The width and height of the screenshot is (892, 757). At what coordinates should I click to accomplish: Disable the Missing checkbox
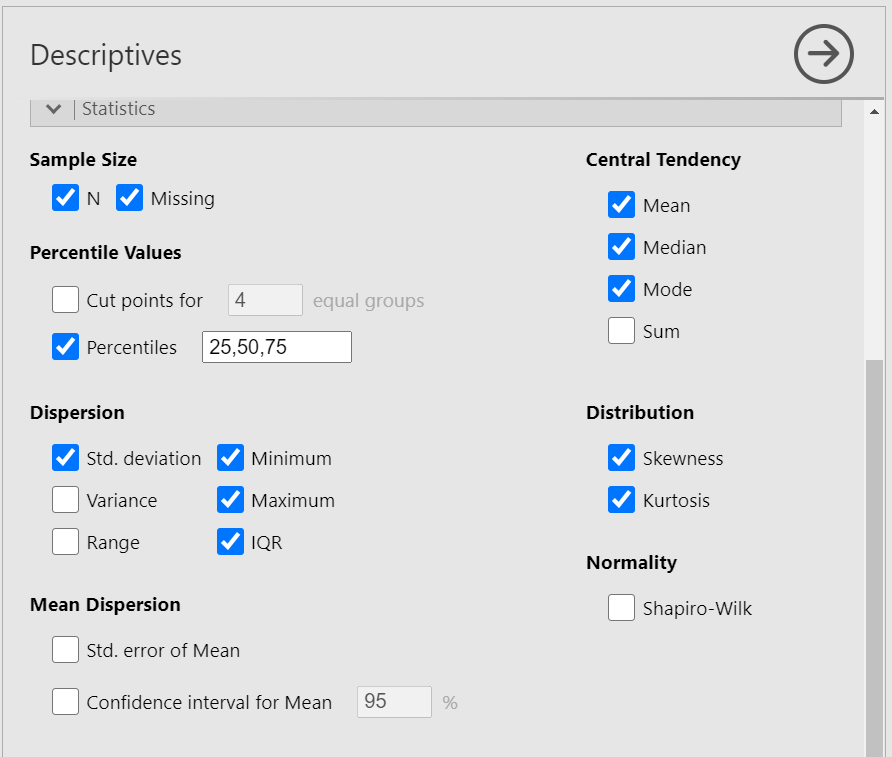click(130, 198)
